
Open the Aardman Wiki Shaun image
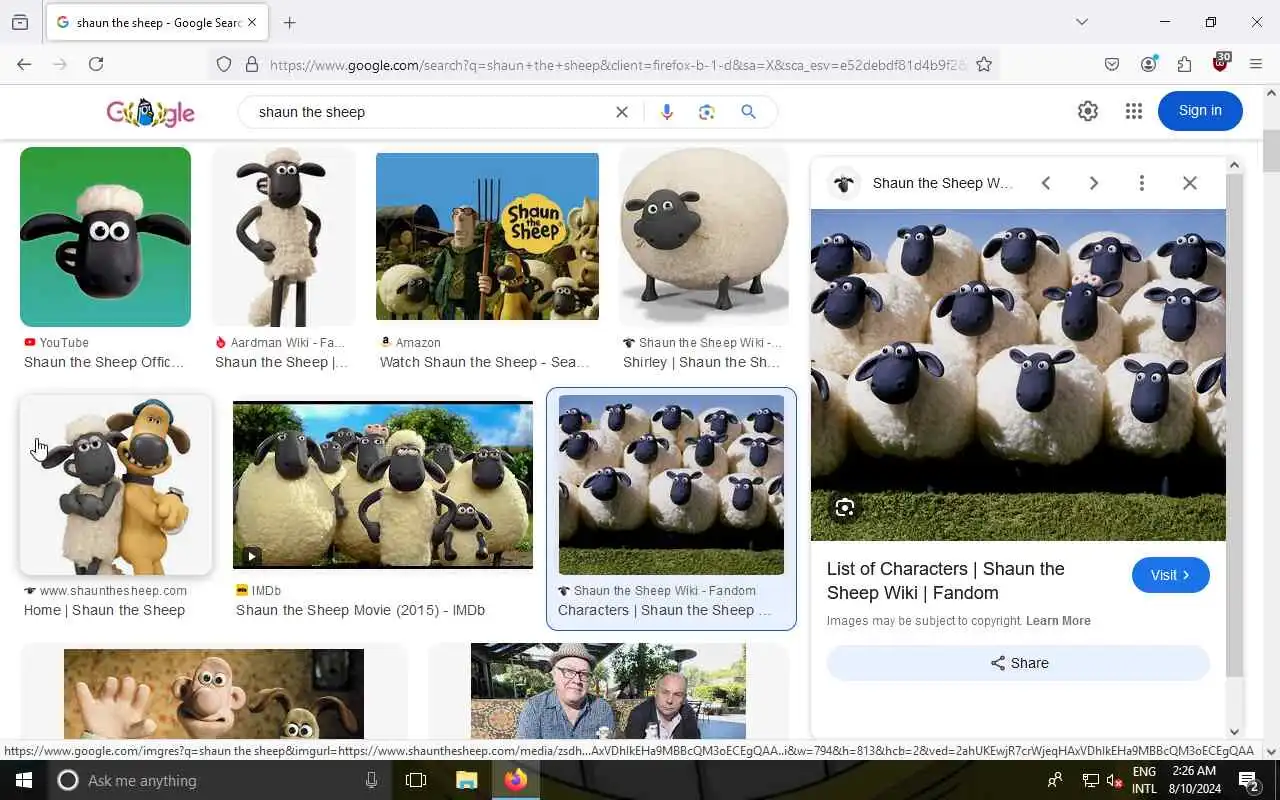click(283, 237)
